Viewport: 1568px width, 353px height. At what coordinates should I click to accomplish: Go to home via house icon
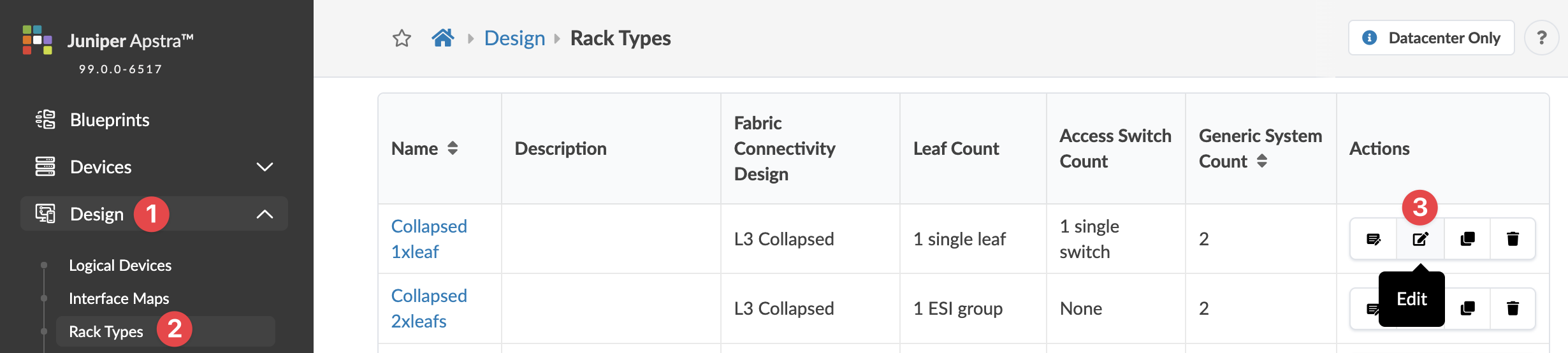tap(443, 38)
